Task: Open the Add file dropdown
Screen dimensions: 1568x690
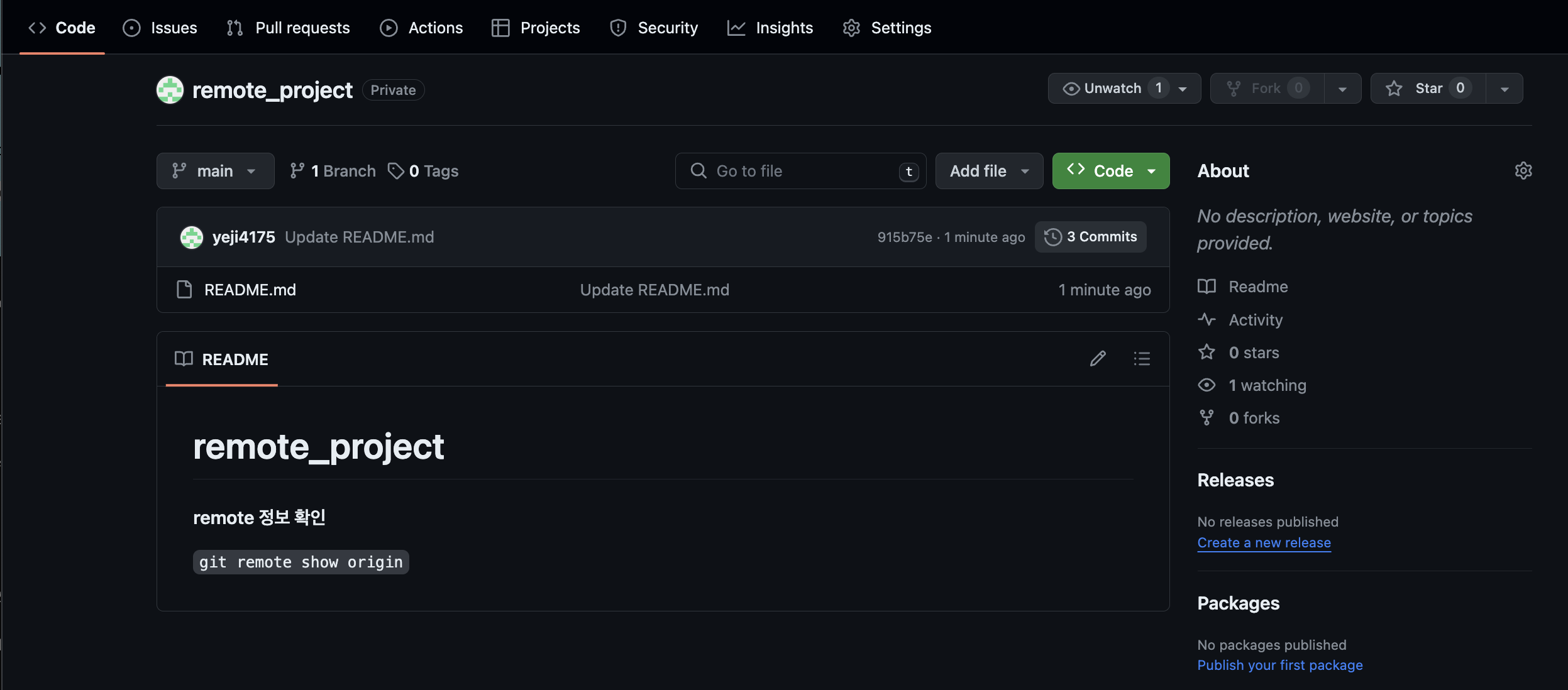Action: pos(989,171)
